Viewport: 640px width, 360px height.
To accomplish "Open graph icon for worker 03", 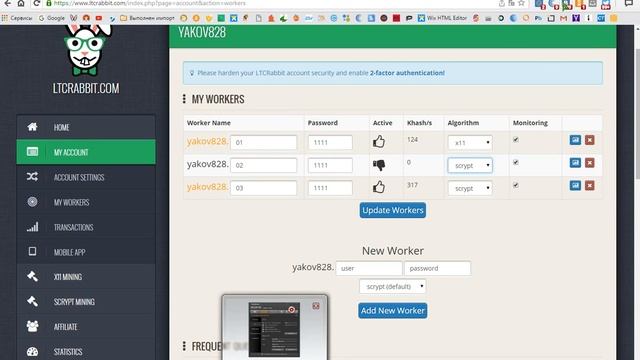I will tap(575, 186).
